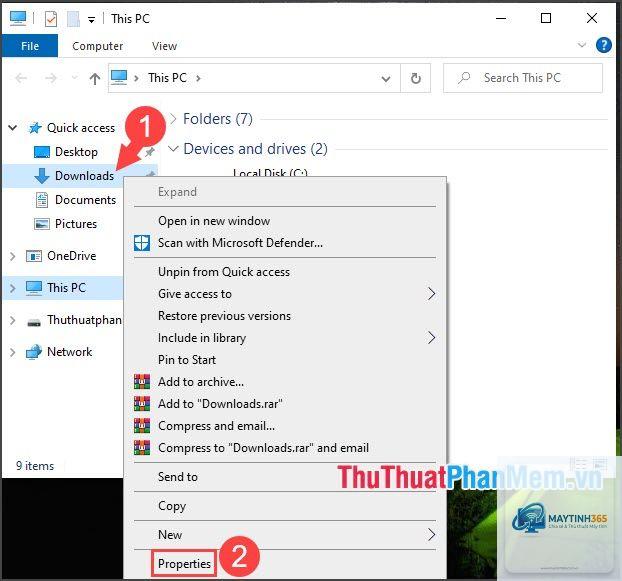
Task: Click the Documents icon in sidebar
Action: [x=42, y=200]
